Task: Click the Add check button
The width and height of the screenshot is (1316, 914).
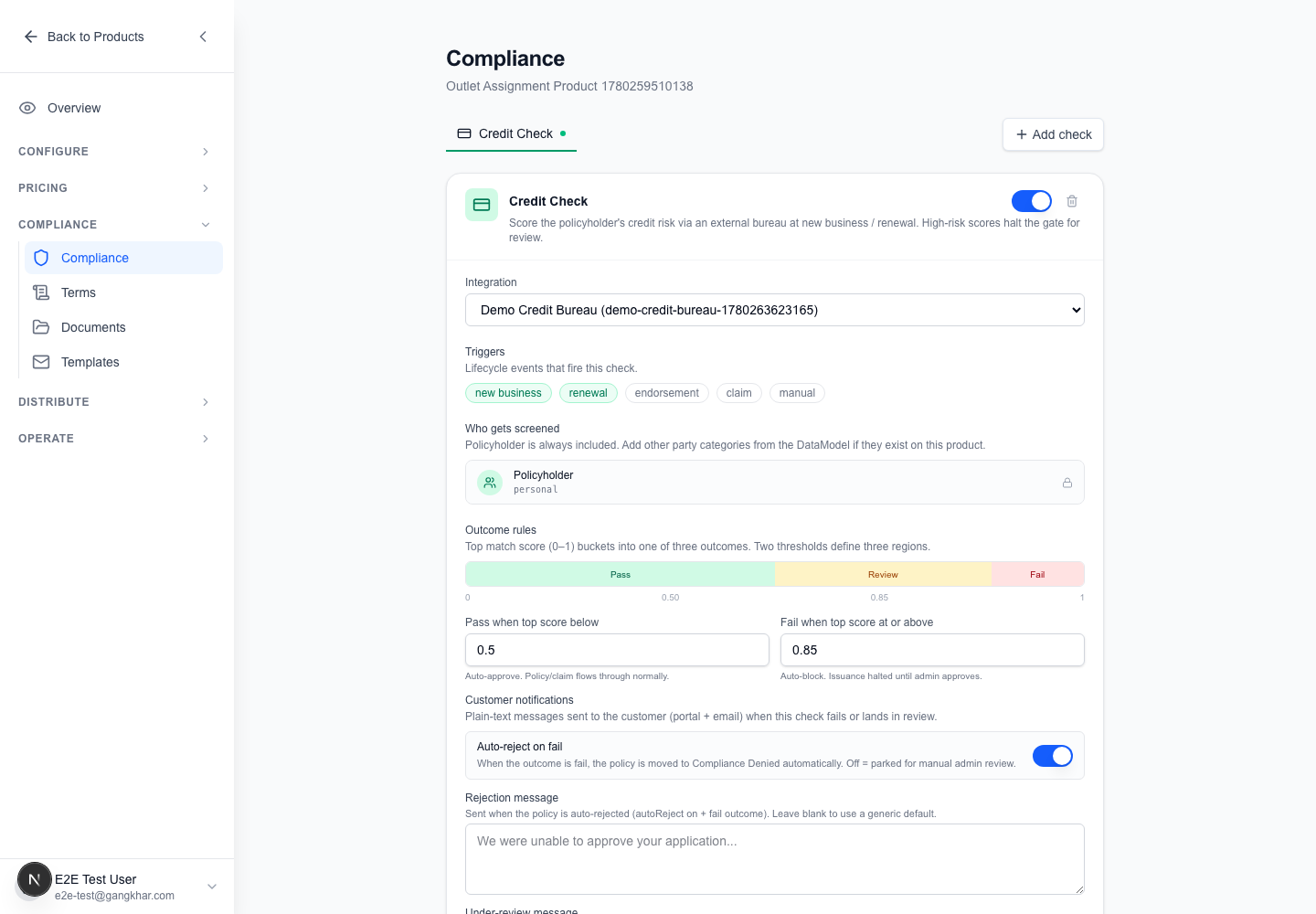Action: (x=1053, y=134)
